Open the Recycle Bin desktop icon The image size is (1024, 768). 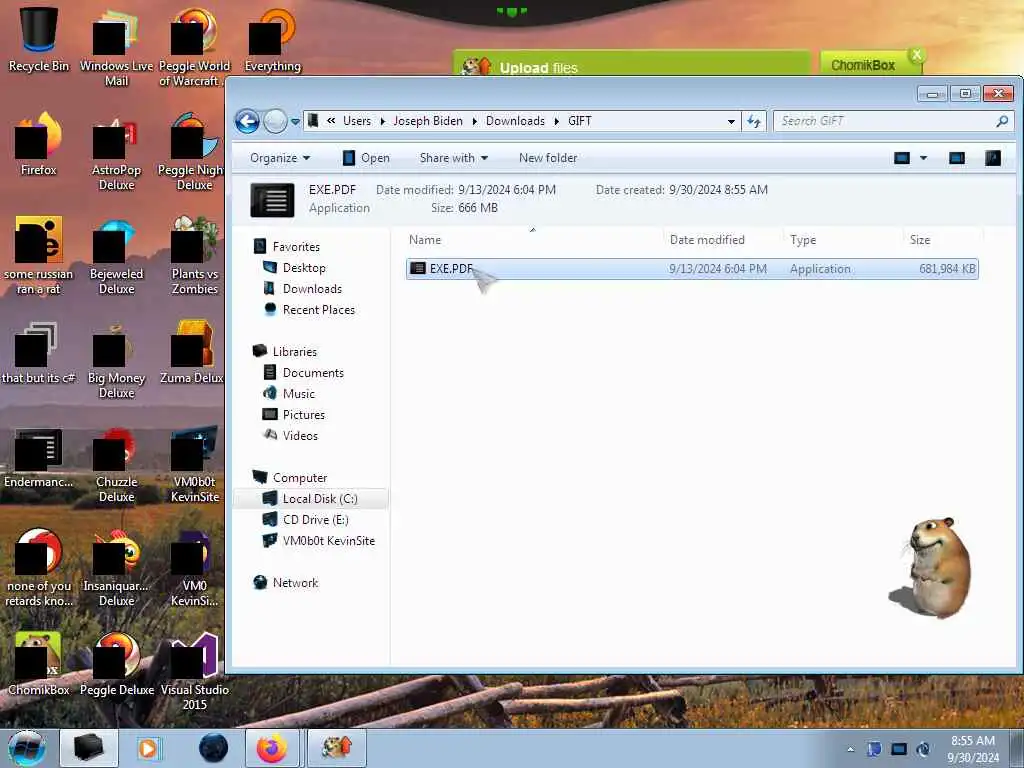click(39, 39)
